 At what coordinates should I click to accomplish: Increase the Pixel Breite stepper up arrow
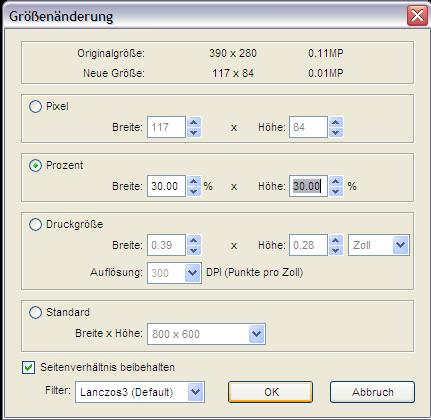194,122
